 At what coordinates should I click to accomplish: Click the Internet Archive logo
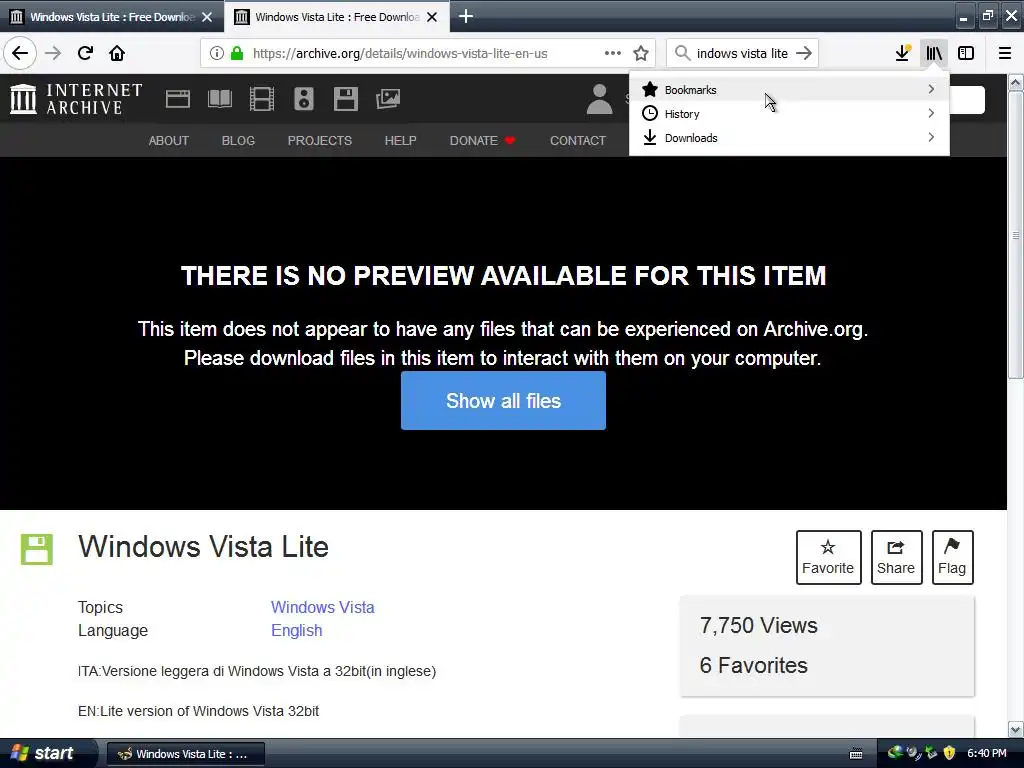coord(76,99)
